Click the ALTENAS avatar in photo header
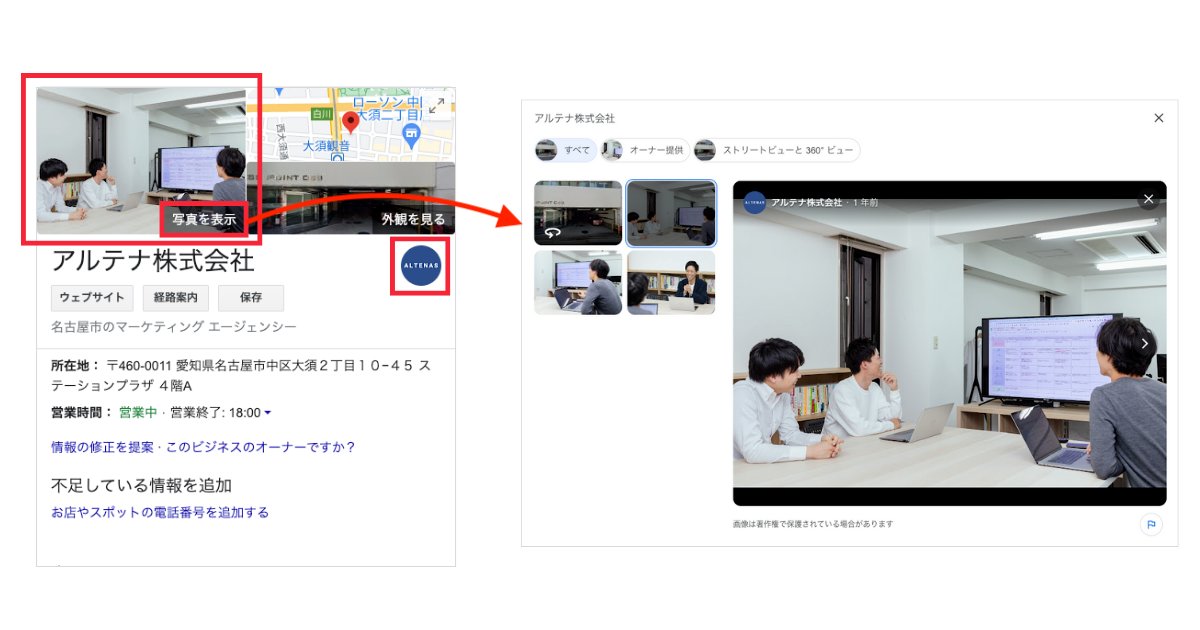The image size is (1200, 630). pos(754,202)
